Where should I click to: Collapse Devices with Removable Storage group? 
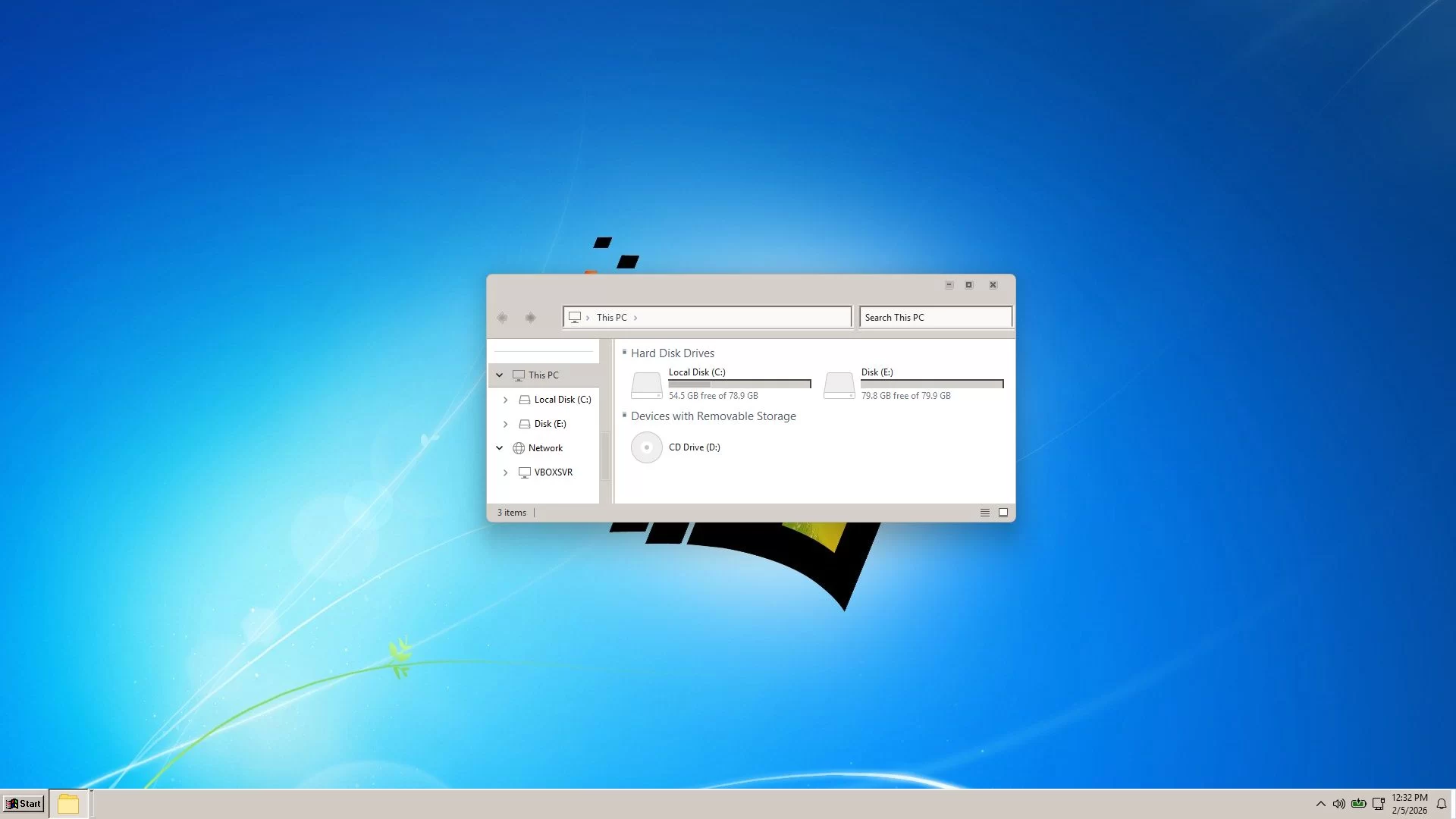click(x=625, y=415)
